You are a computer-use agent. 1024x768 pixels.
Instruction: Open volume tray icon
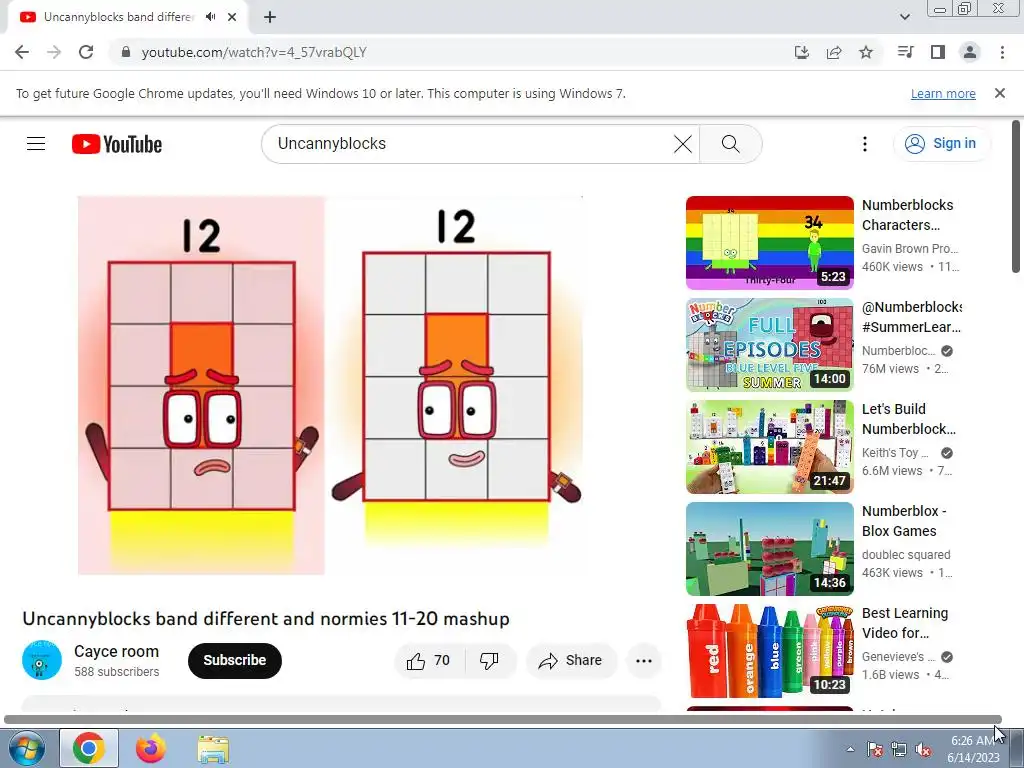pyautogui.click(x=923, y=749)
